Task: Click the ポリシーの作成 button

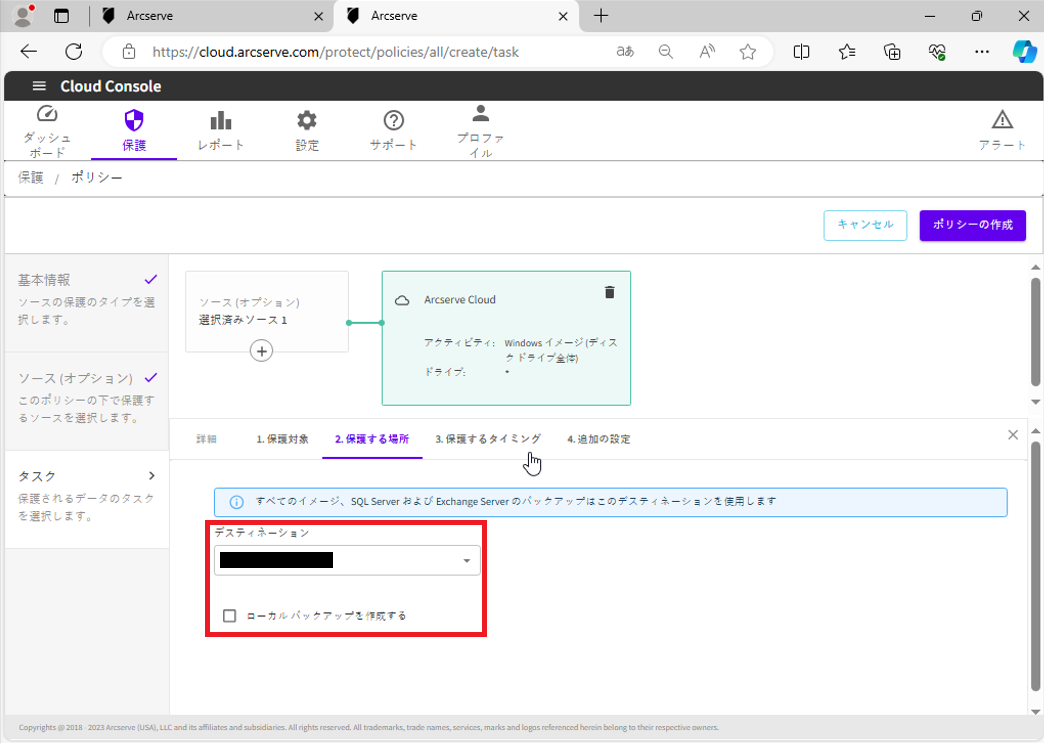Action: [972, 225]
